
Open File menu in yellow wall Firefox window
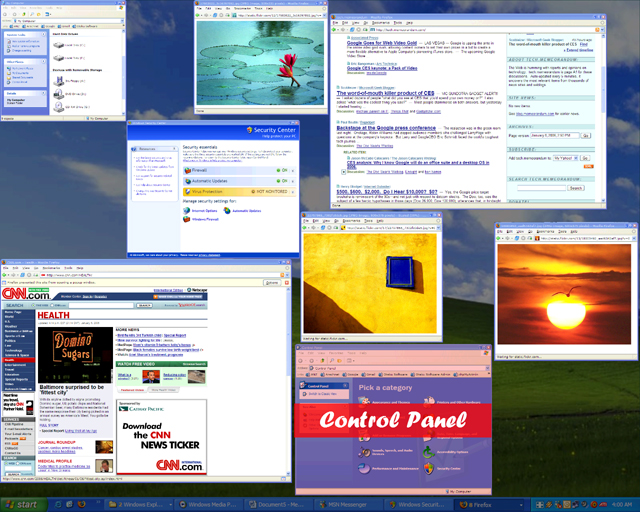(306, 220)
